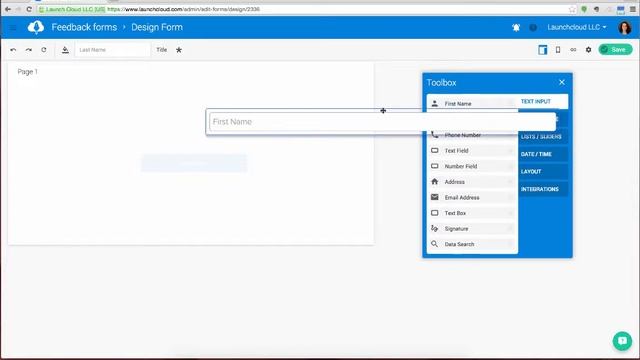Pick the Text Box toolbox item

point(472,213)
